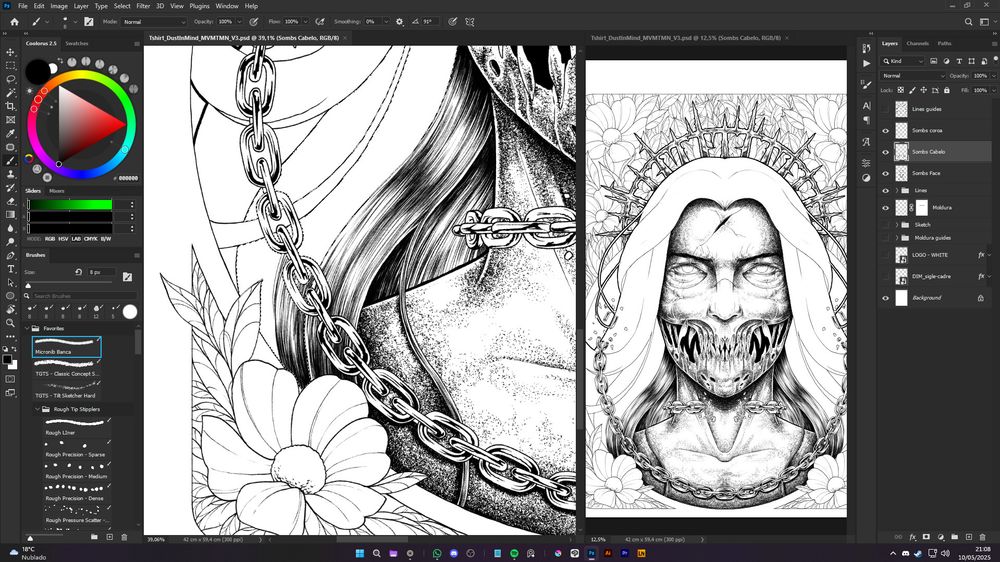1000x562 pixels.
Task: Create a new layer
Action: tap(968, 537)
